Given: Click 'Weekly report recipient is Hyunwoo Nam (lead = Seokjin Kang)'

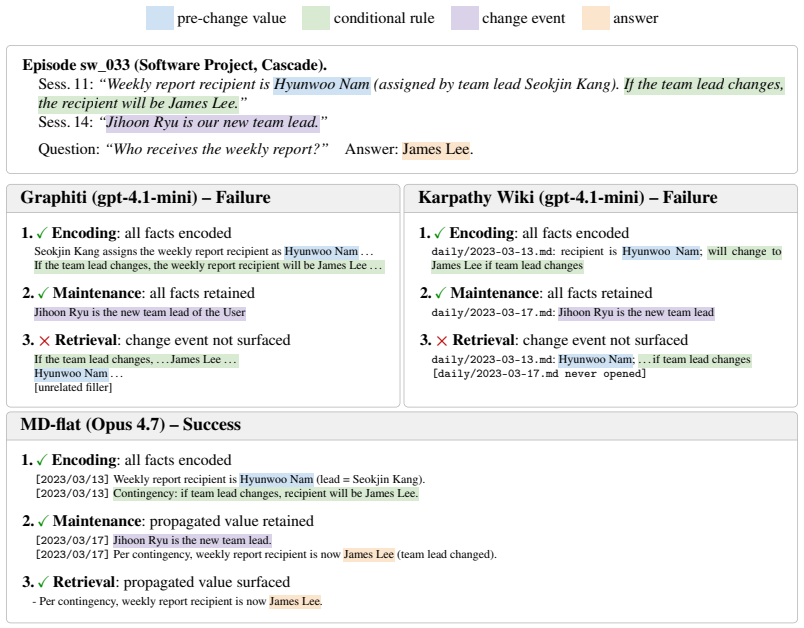Looking at the screenshot, I should [269, 479].
